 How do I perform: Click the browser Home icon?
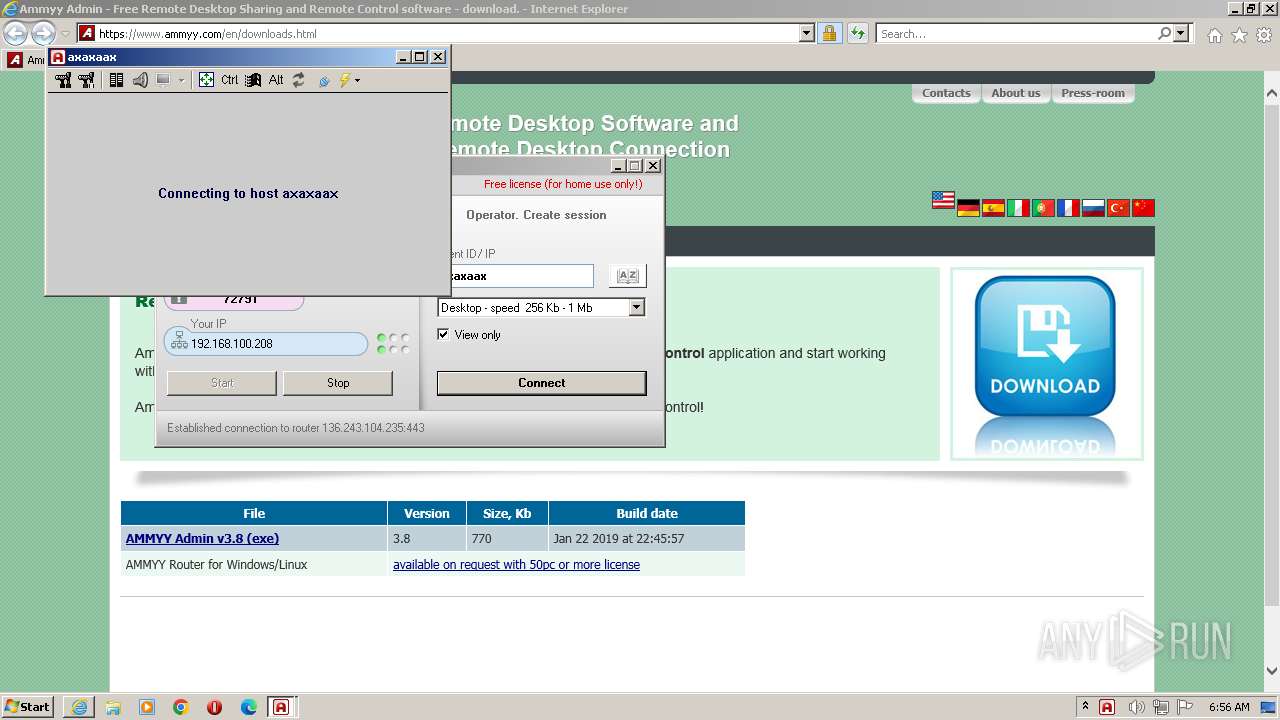[1214, 35]
